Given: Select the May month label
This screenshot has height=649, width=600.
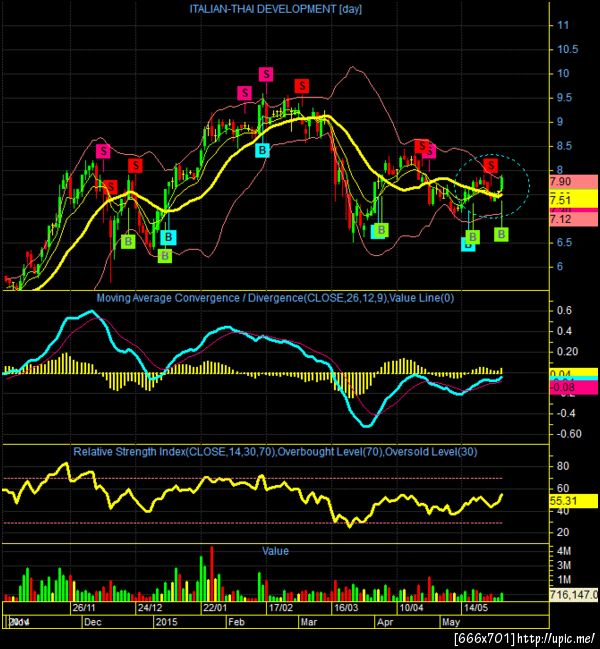Looking at the screenshot, I should (x=451, y=622).
